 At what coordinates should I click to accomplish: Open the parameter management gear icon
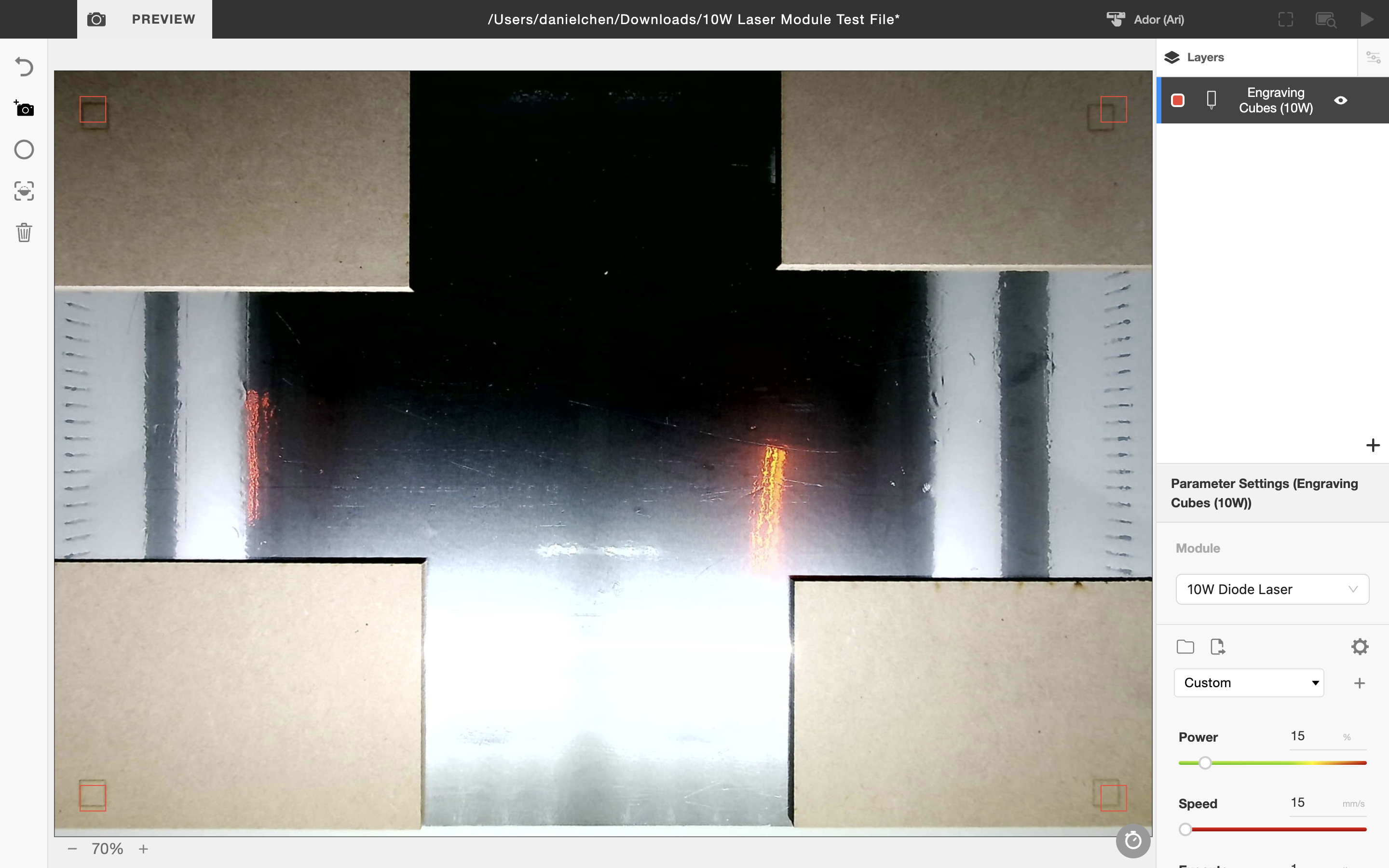pyautogui.click(x=1360, y=647)
